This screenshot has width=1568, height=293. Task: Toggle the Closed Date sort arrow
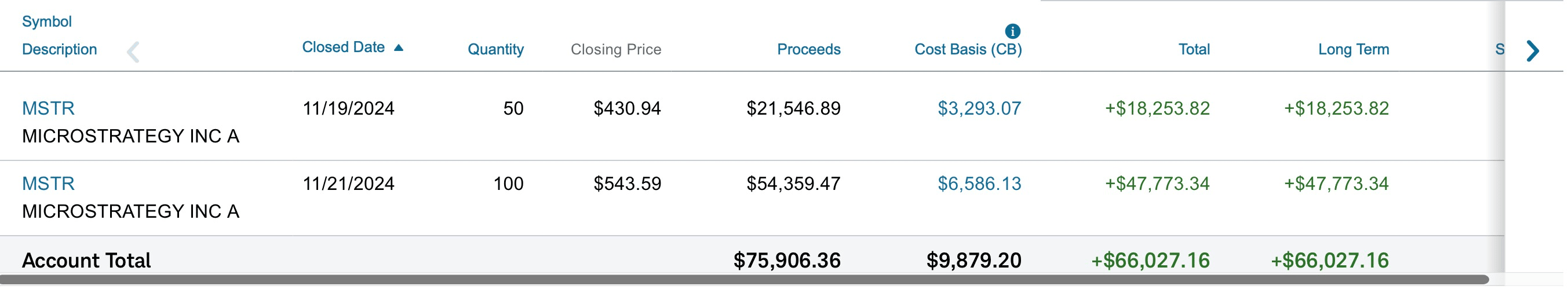pyautogui.click(x=399, y=47)
